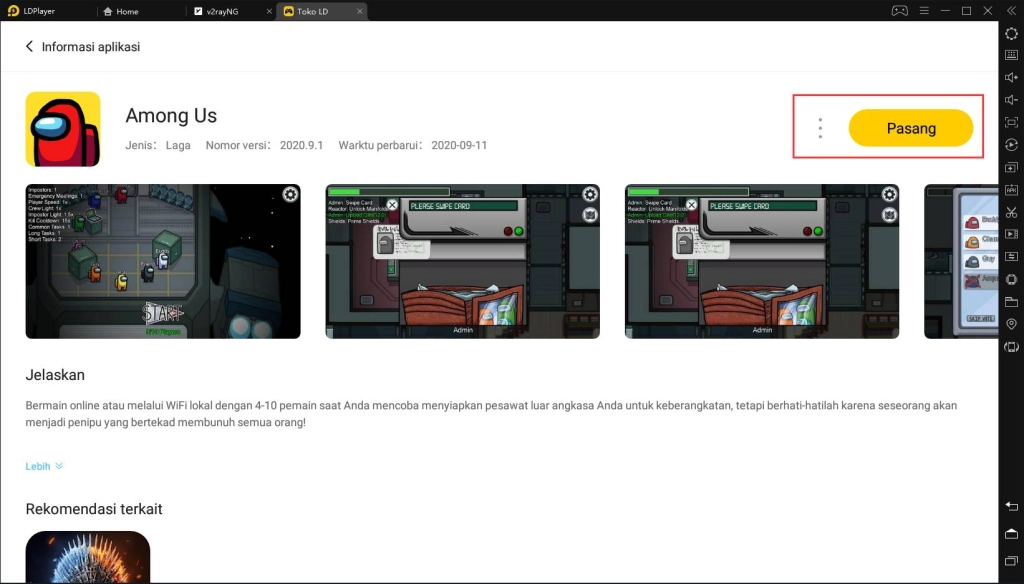Open video recorder icon in sidebar
Image resolution: width=1024 pixels, height=584 pixels.
(1011, 234)
